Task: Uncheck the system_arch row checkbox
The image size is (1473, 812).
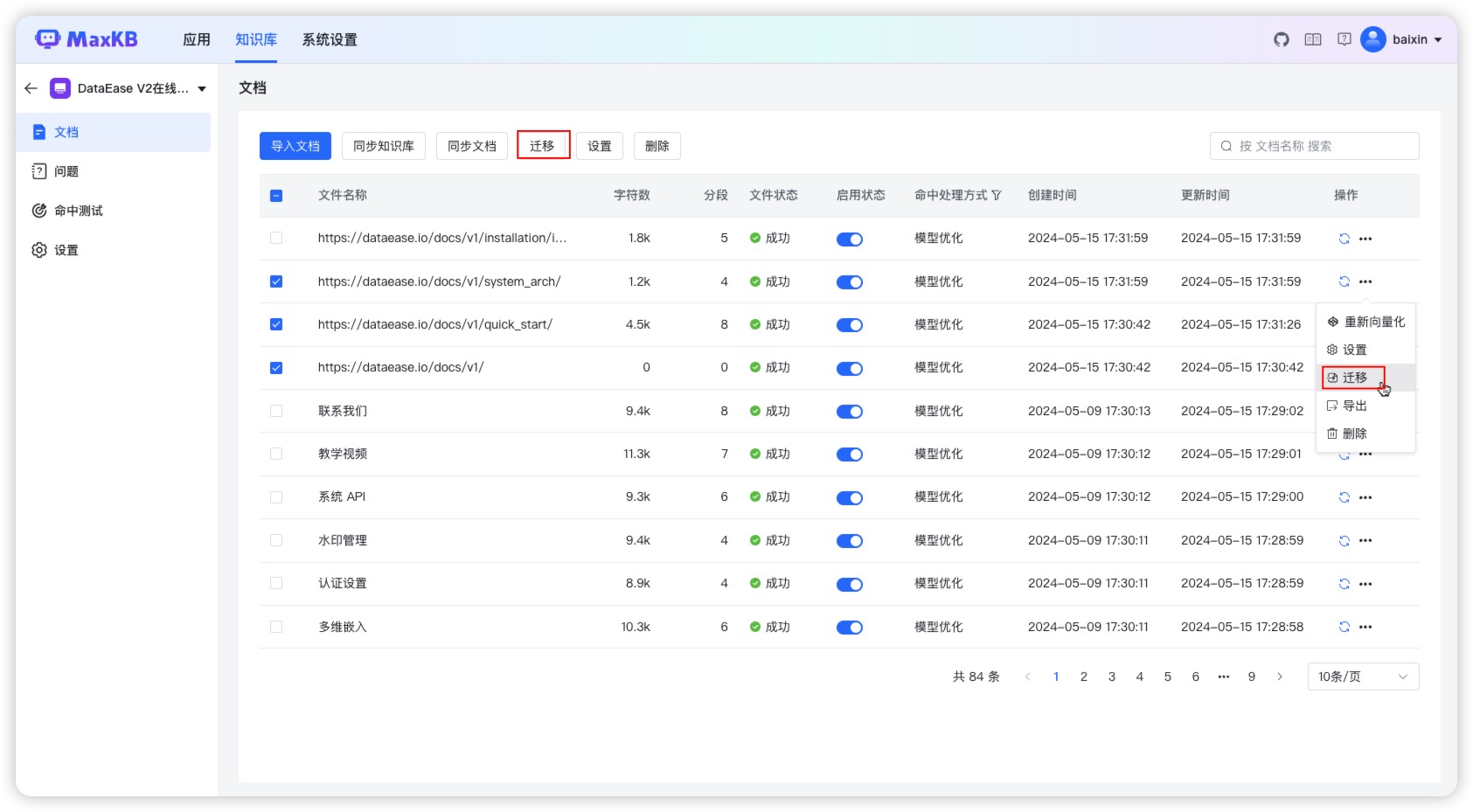Action: (x=276, y=281)
